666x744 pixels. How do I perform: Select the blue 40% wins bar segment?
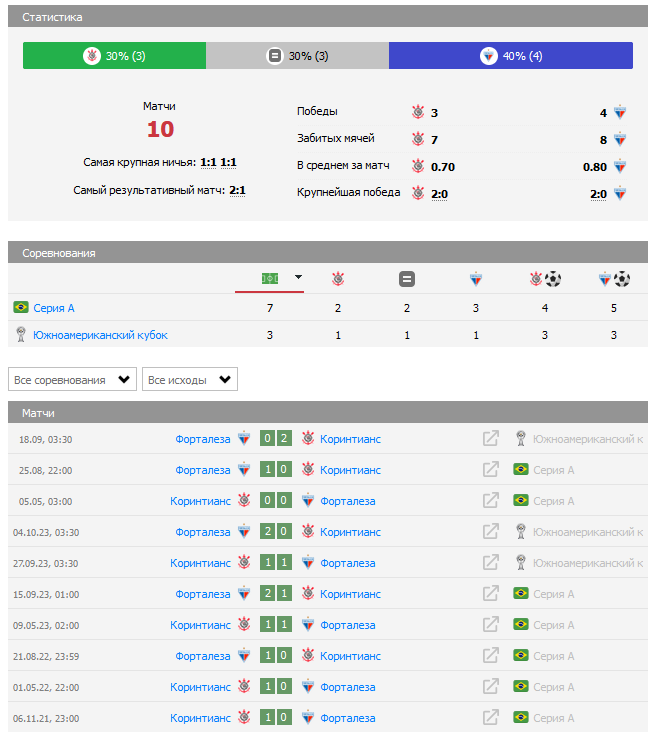coord(510,56)
